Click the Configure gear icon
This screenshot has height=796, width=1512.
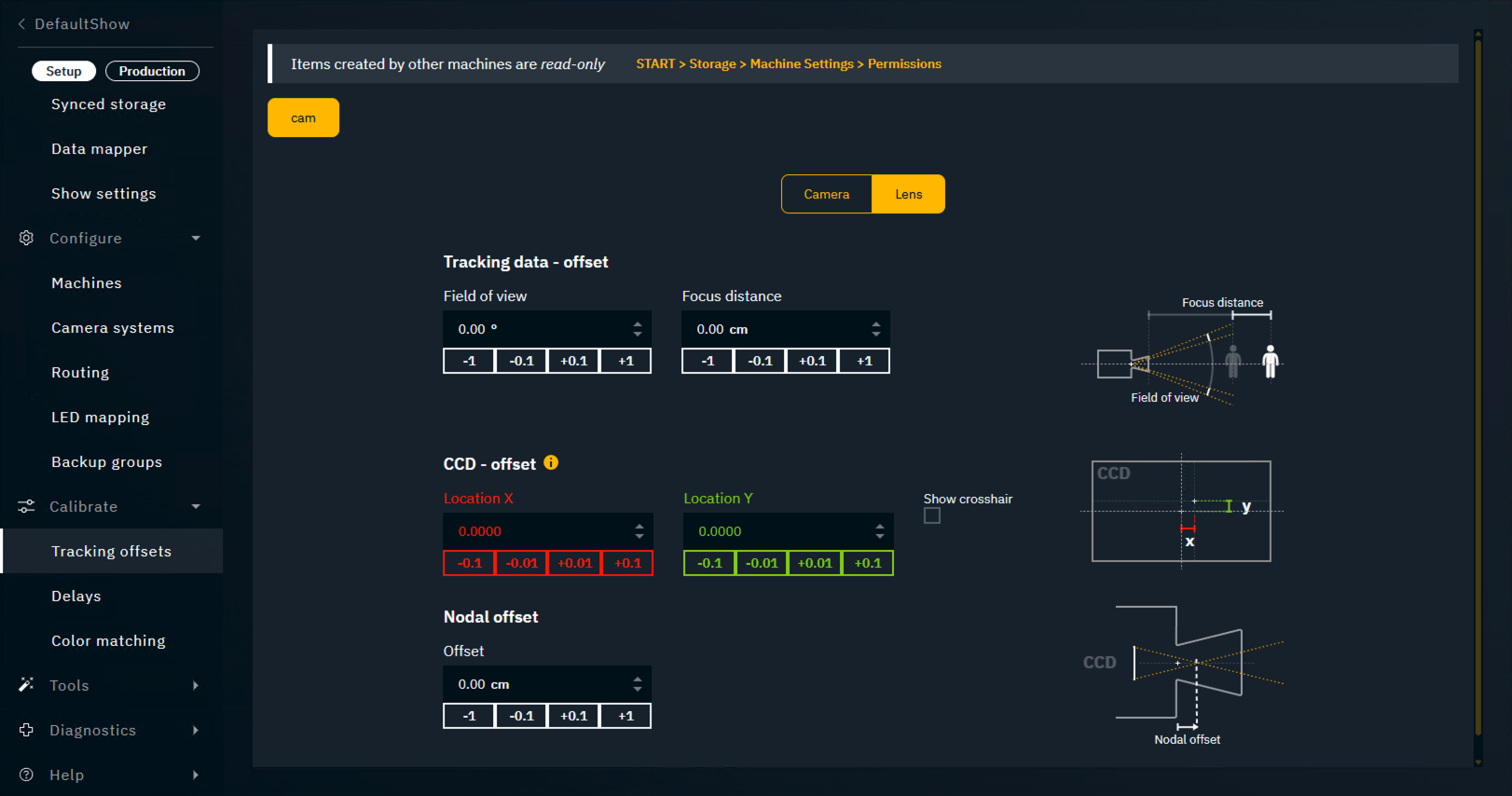click(x=26, y=238)
